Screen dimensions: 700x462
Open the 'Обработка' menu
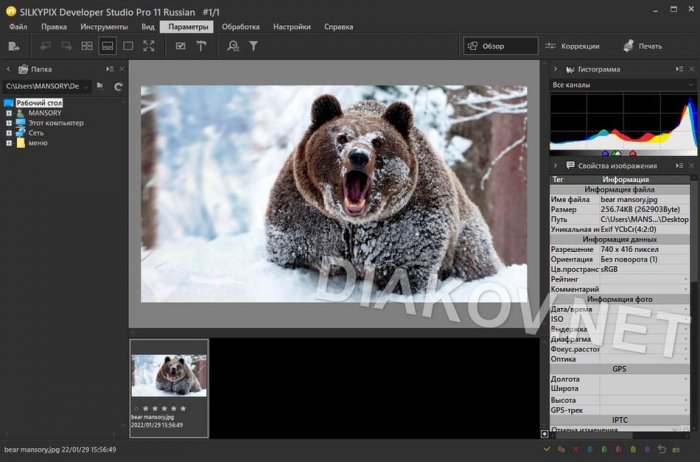[240, 27]
